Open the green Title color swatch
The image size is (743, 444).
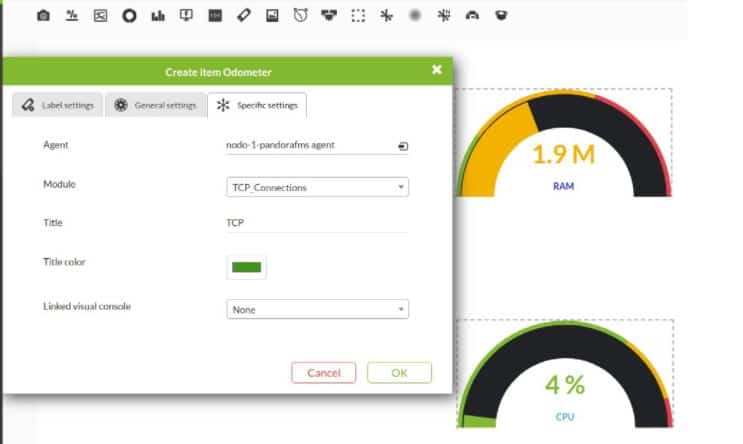tap(246, 267)
